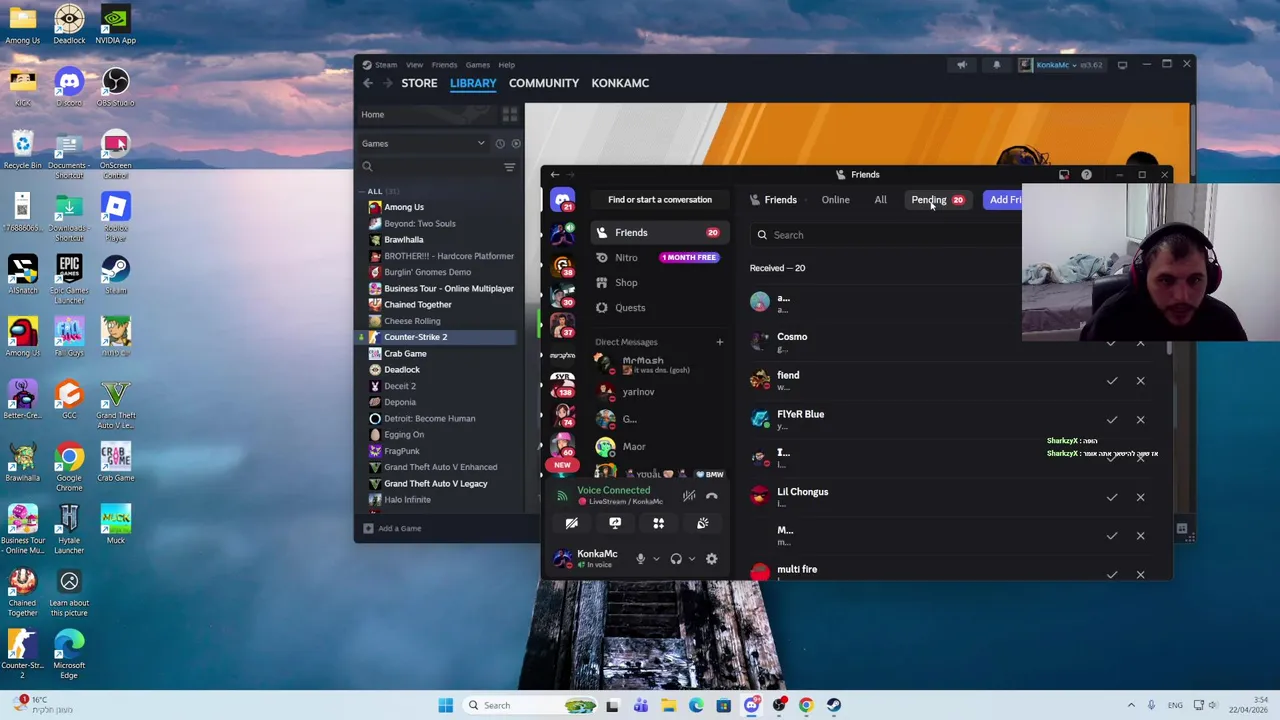Image resolution: width=1280 pixels, height=720 pixels.
Task: Open the Inbox icon in Discord title bar
Action: [1064, 175]
